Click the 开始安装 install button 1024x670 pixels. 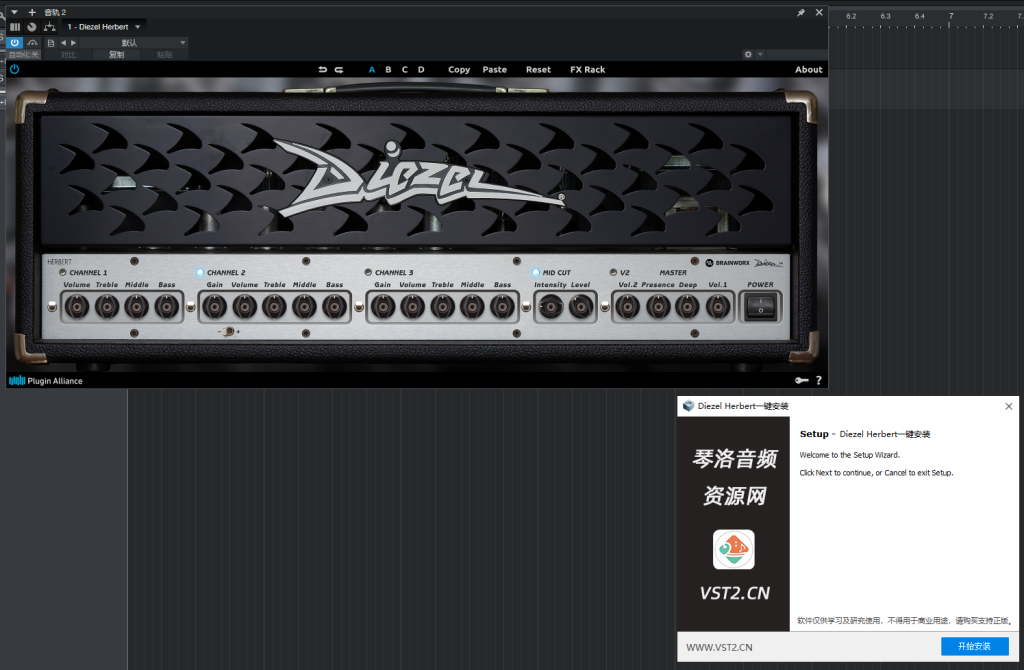(974, 646)
